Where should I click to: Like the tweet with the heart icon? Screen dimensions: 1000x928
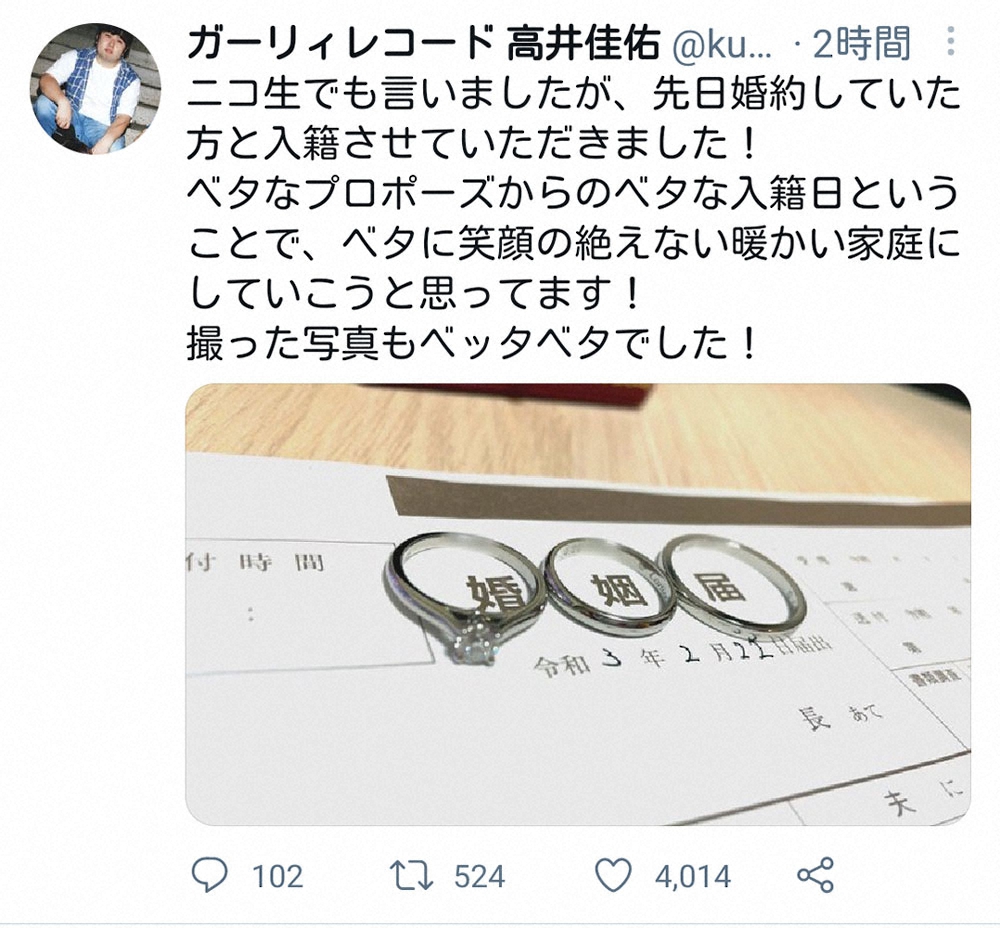tap(613, 875)
